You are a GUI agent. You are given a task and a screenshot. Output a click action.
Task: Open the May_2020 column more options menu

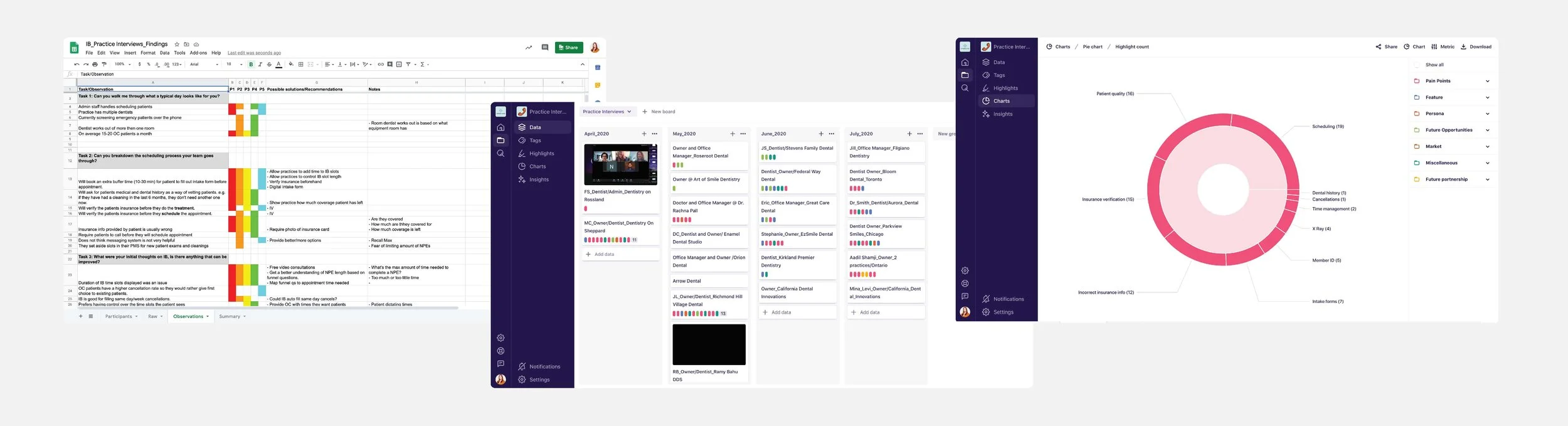point(743,134)
